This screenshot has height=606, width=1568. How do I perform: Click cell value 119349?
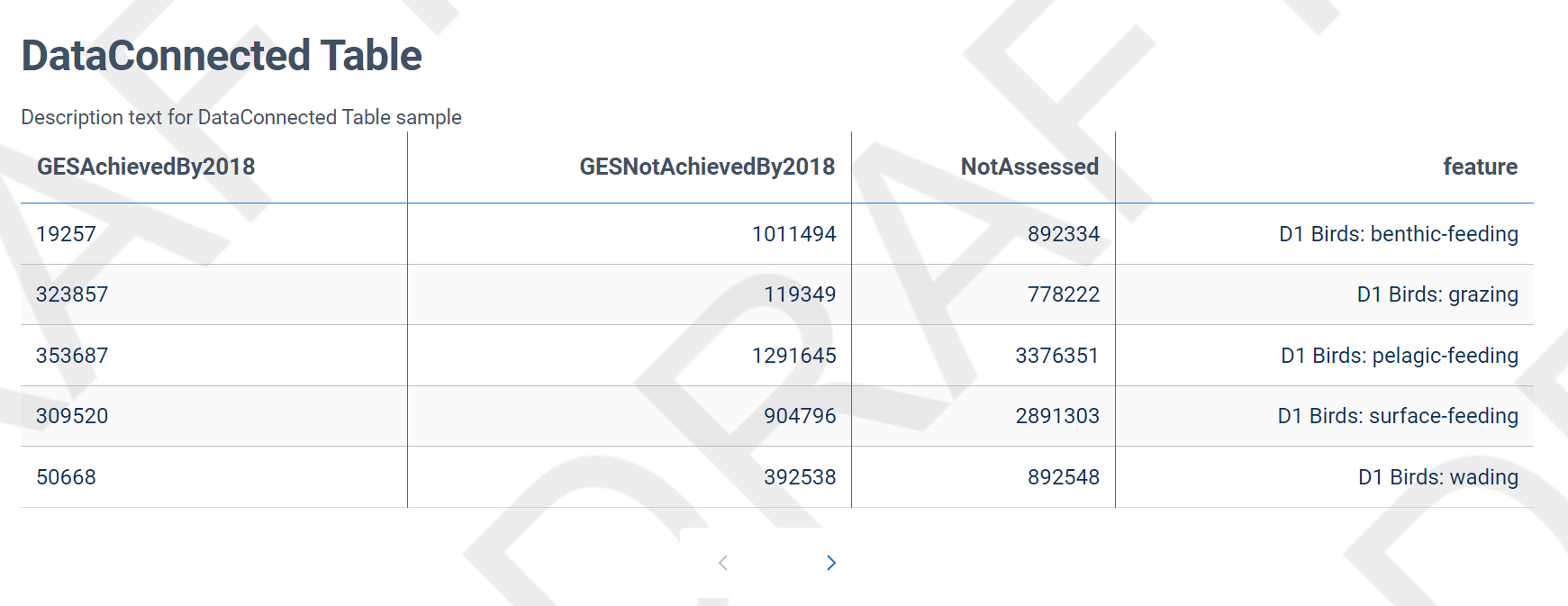tap(800, 294)
